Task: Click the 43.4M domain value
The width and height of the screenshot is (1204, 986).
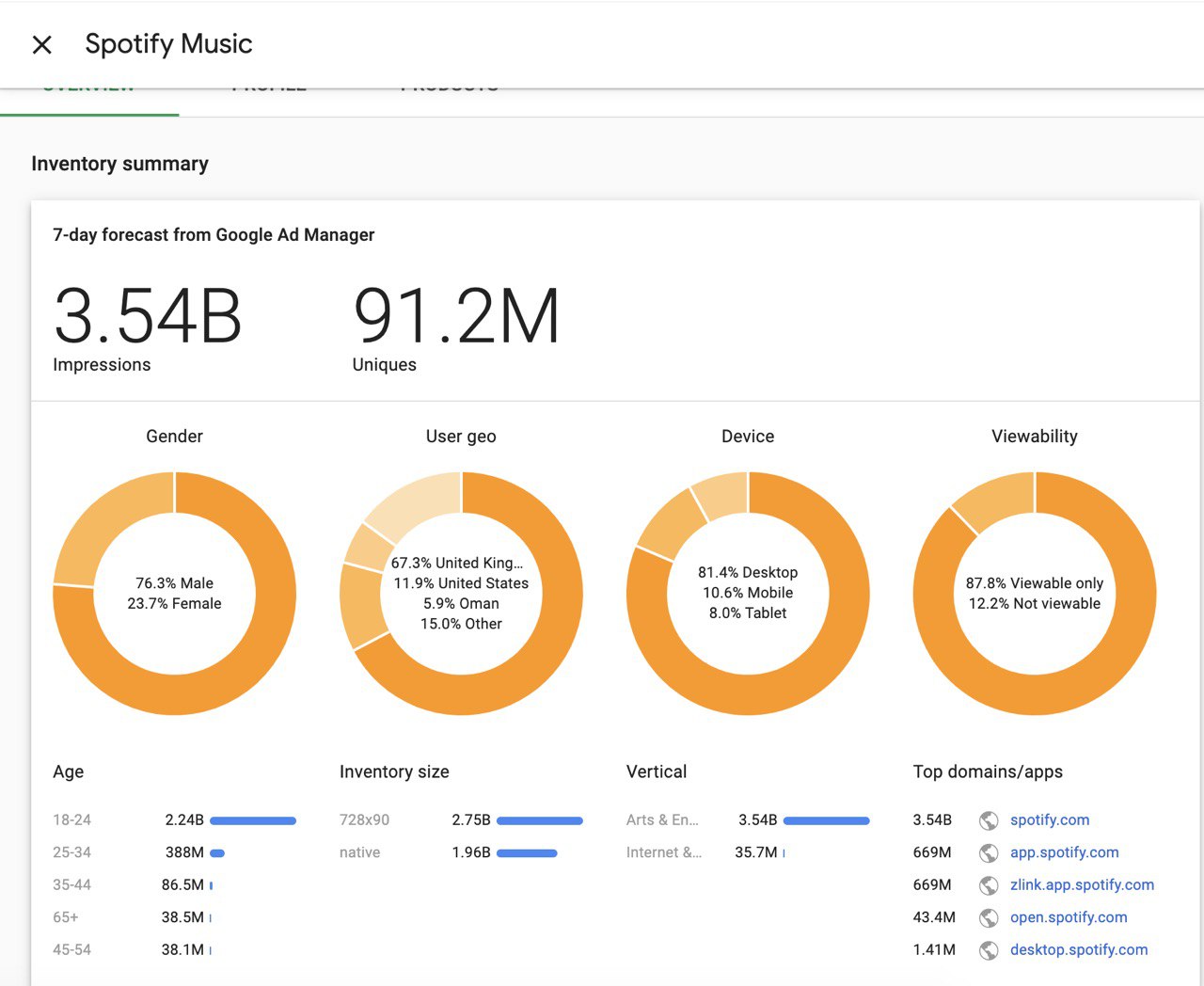Action: point(934,917)
